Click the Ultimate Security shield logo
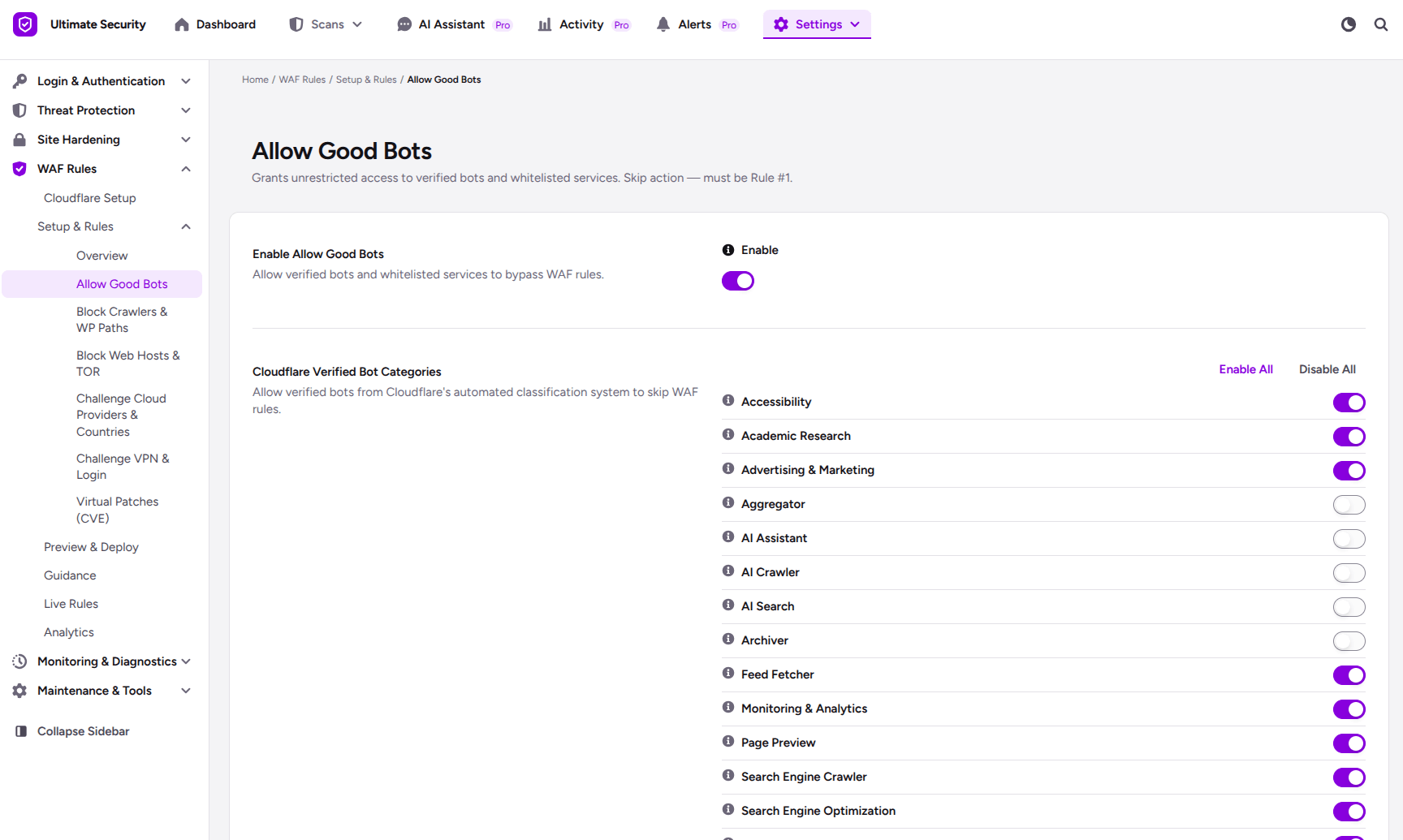 point(25,24)
